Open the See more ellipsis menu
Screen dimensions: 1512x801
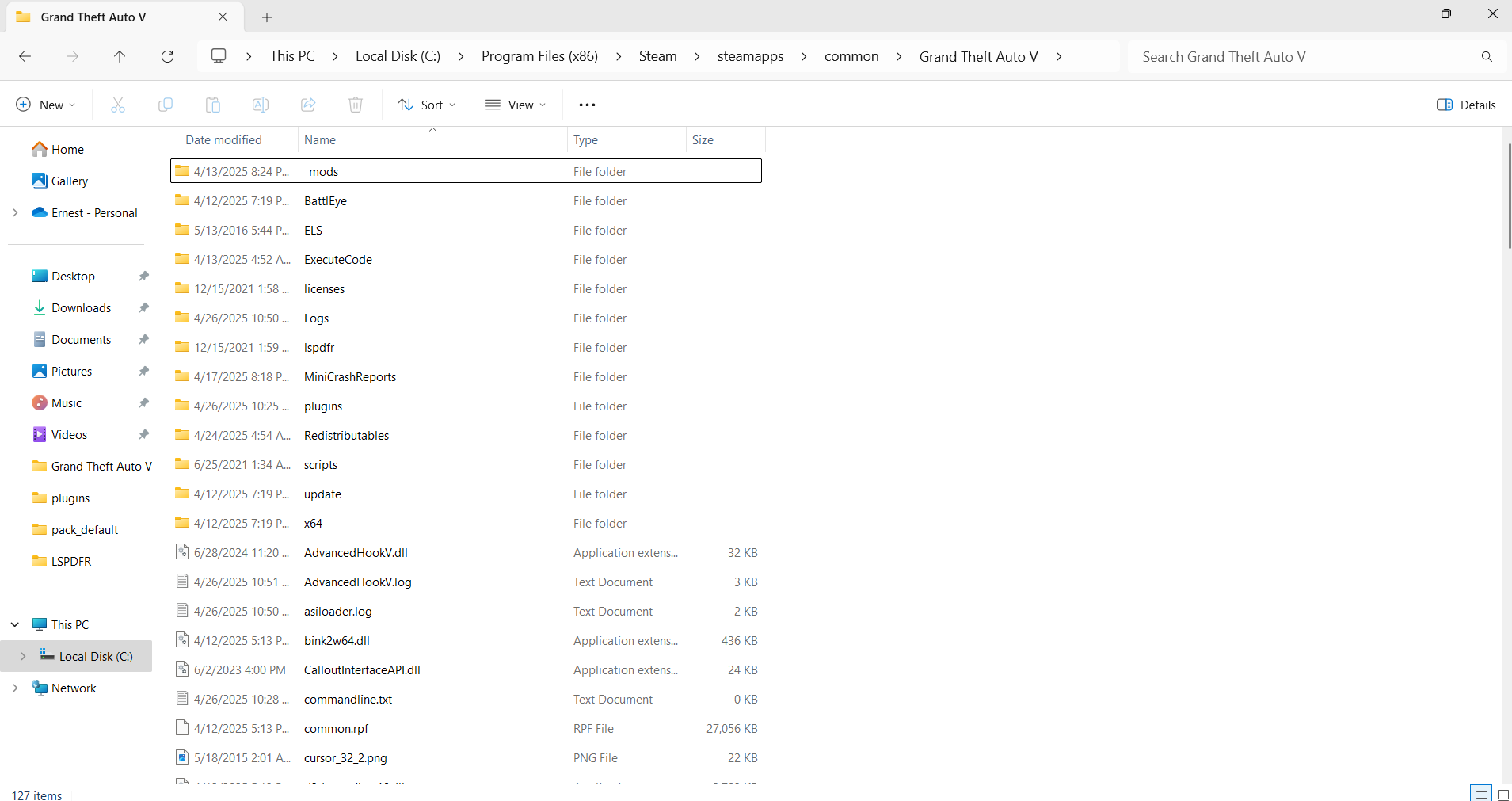587,105
